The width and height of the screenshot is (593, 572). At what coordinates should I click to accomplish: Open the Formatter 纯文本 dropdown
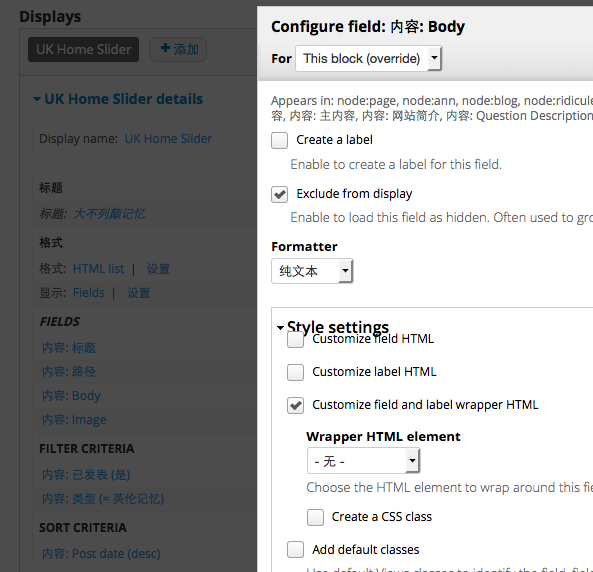click(312, 271)
